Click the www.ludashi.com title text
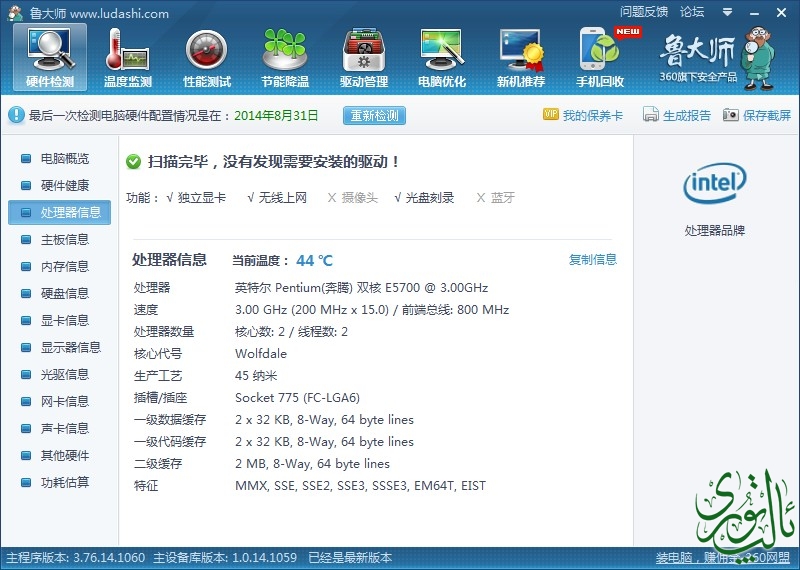Viewport: 800px width, 570px height. (x=119, y=14)
